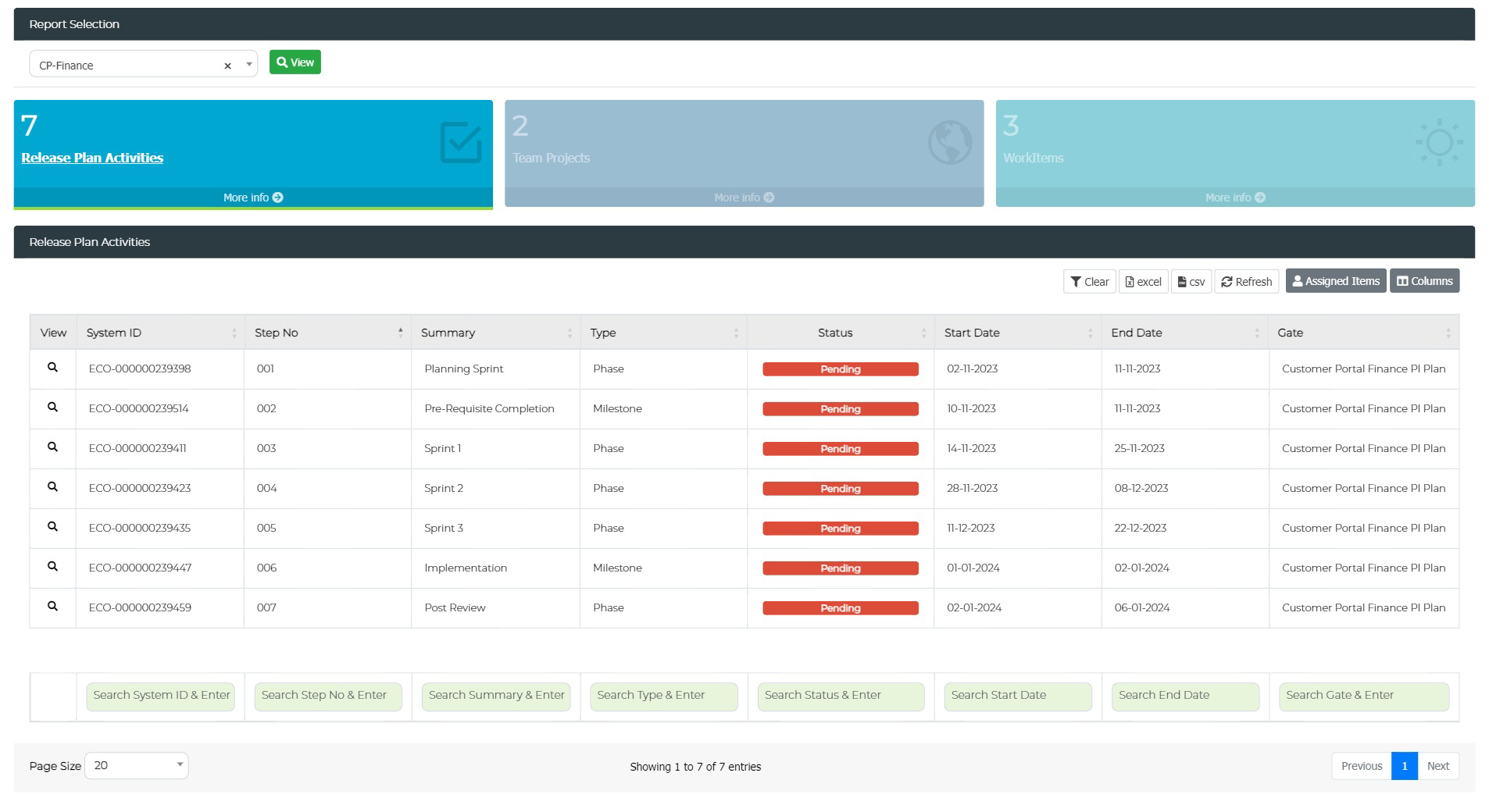Click magnifier icon for Sprint 2 row
This screenshot has width=1489, height=812.
52,486
